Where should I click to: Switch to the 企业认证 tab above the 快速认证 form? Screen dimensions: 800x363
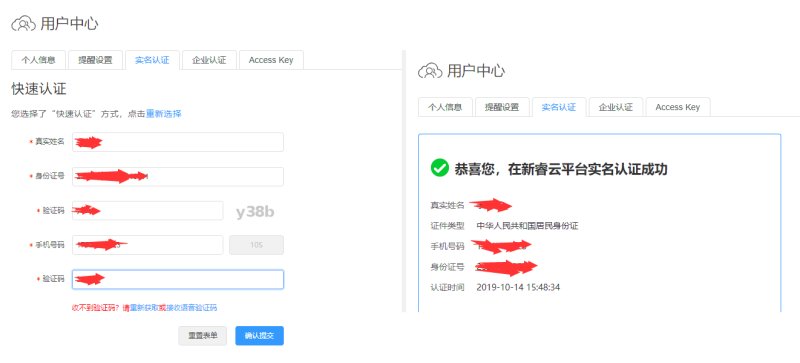(209, 60)
